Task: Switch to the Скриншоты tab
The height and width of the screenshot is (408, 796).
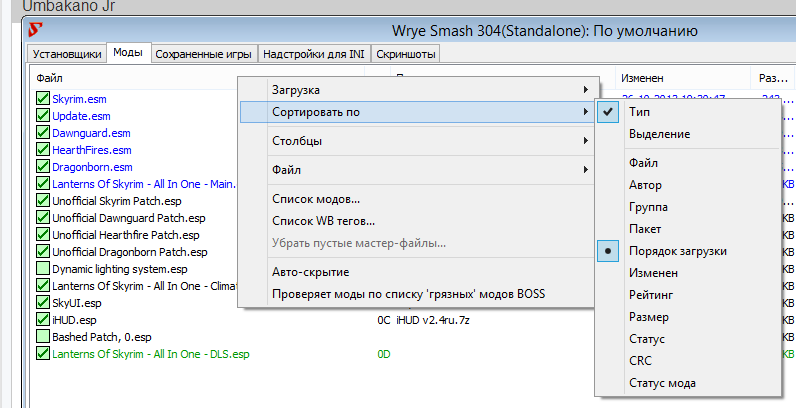Action: [406, 54]
